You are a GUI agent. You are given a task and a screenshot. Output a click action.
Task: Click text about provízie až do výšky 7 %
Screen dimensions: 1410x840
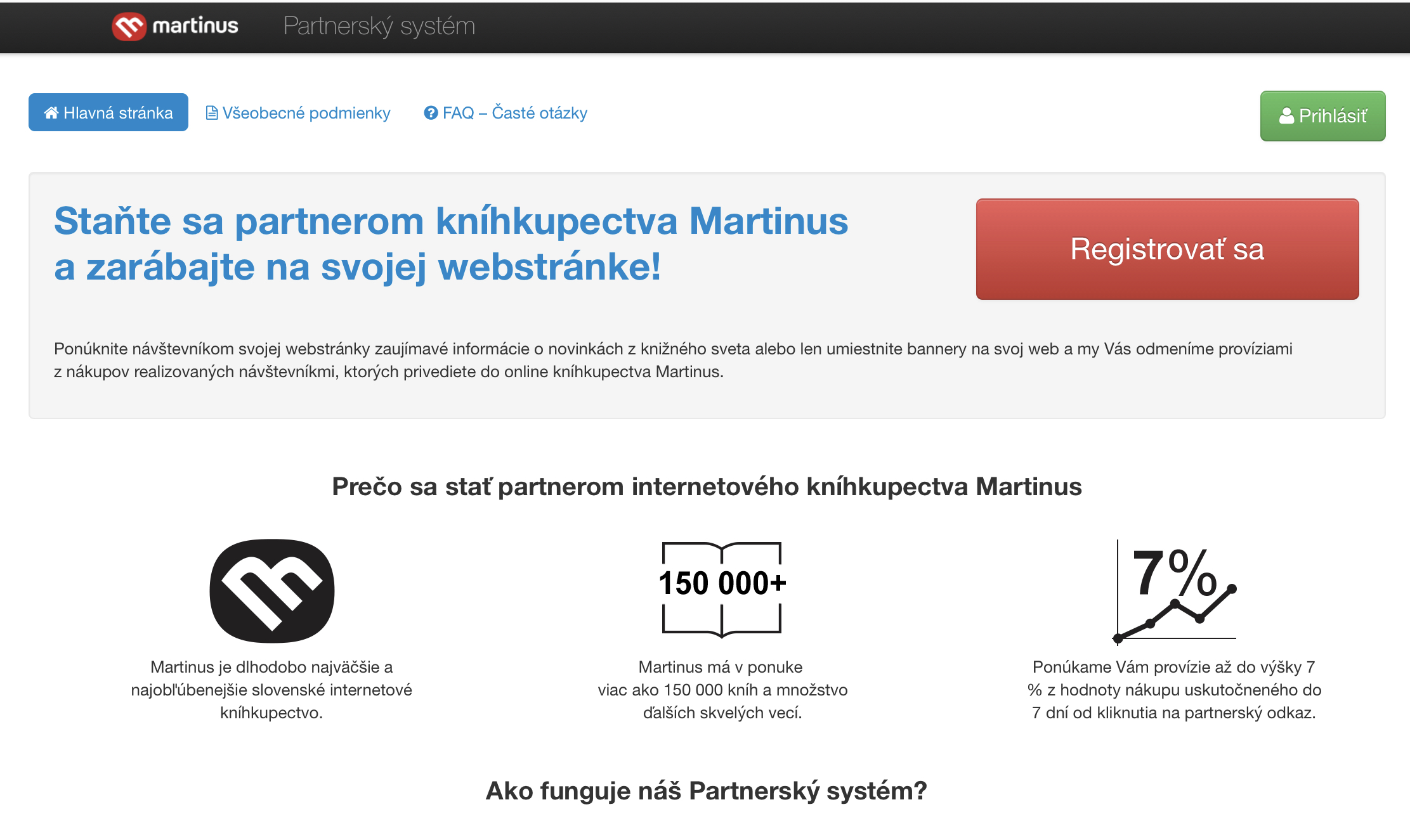[x=1174, y=690]
